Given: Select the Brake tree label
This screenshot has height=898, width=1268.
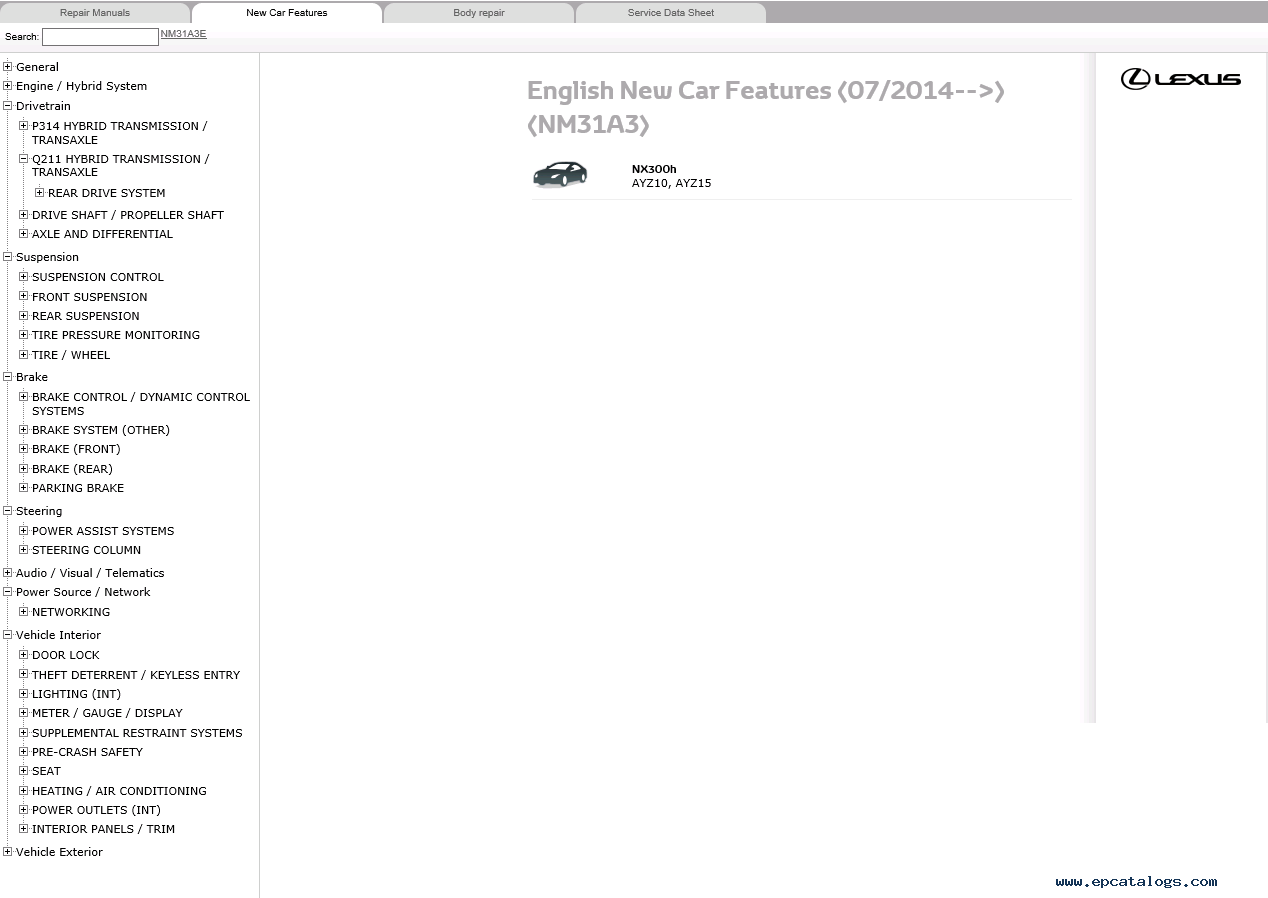Looking at the screenshot, I should (32, 377).
